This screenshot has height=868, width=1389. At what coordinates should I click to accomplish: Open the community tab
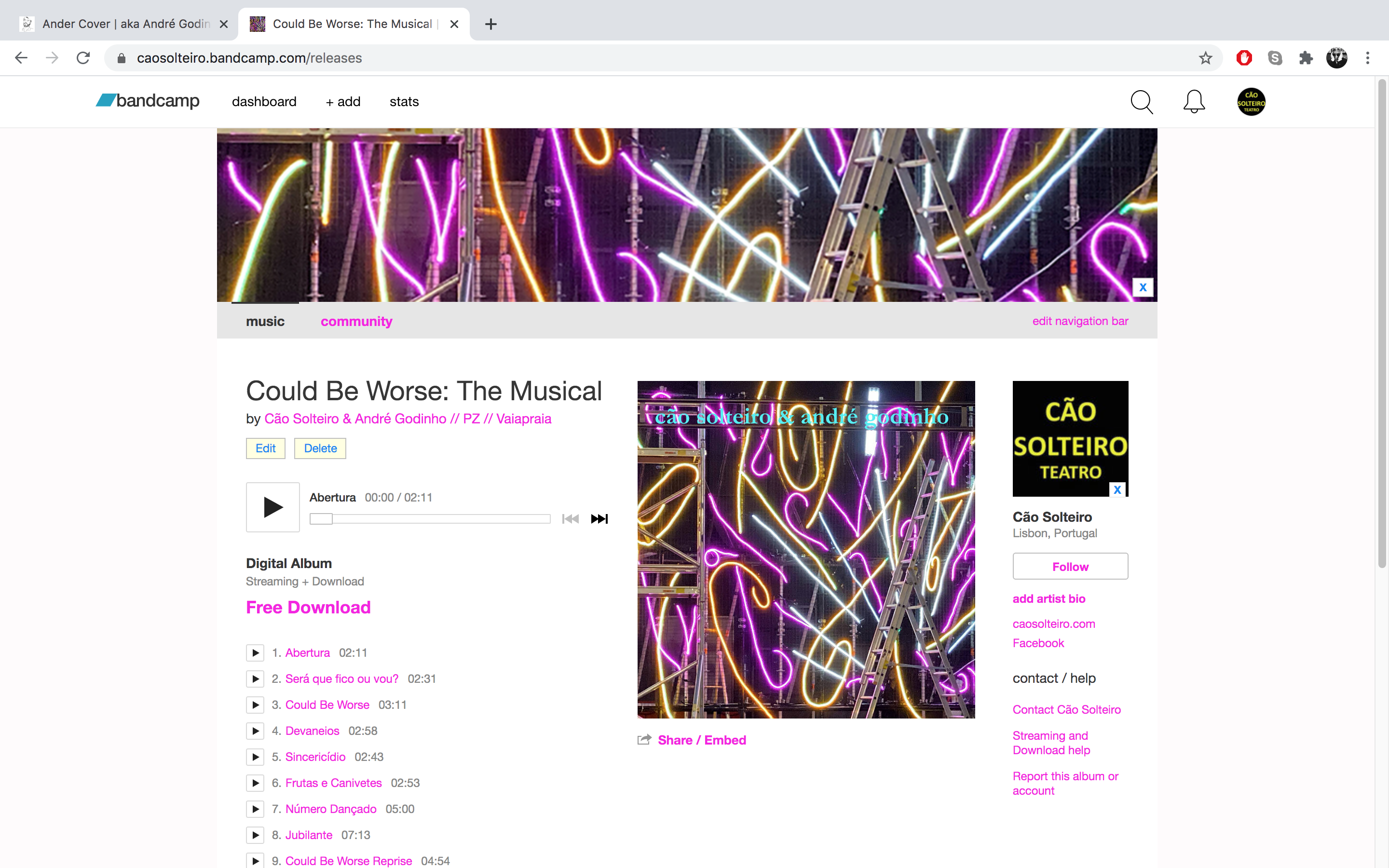356,322
